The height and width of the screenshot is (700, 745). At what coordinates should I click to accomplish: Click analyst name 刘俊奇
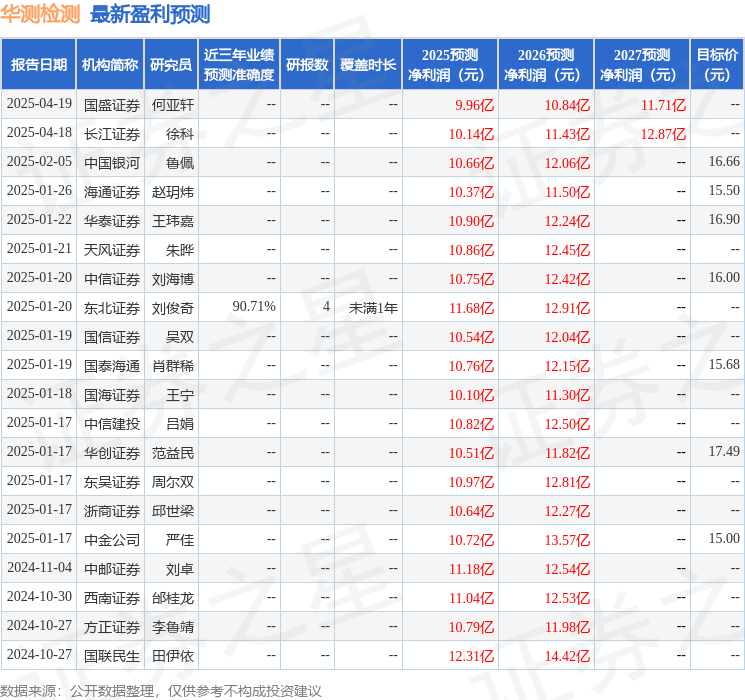(x=173, y=308)
